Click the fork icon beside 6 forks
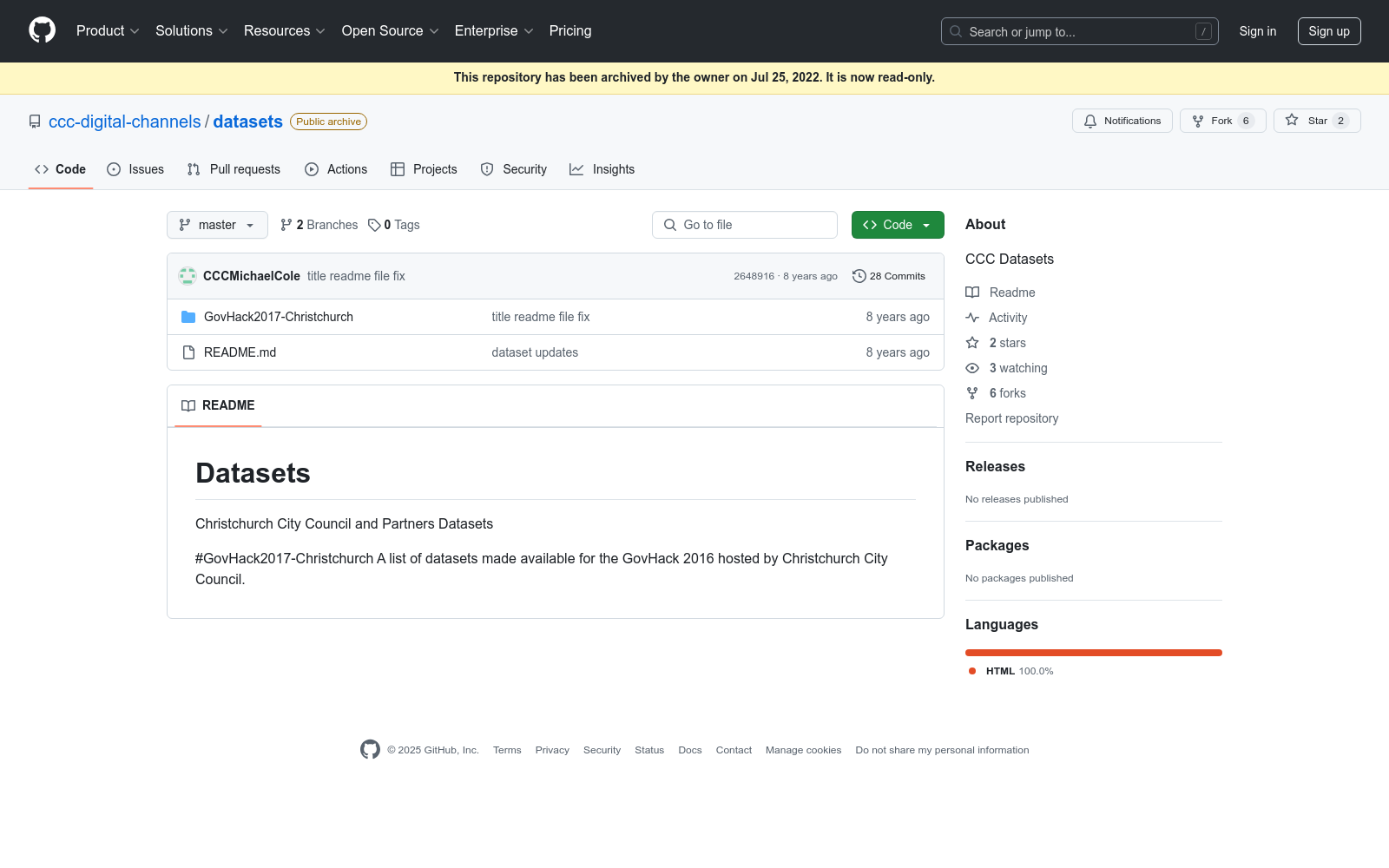The height and width of the screenshot is (868, 1389). pyautogui.click(x=972, y=393)
